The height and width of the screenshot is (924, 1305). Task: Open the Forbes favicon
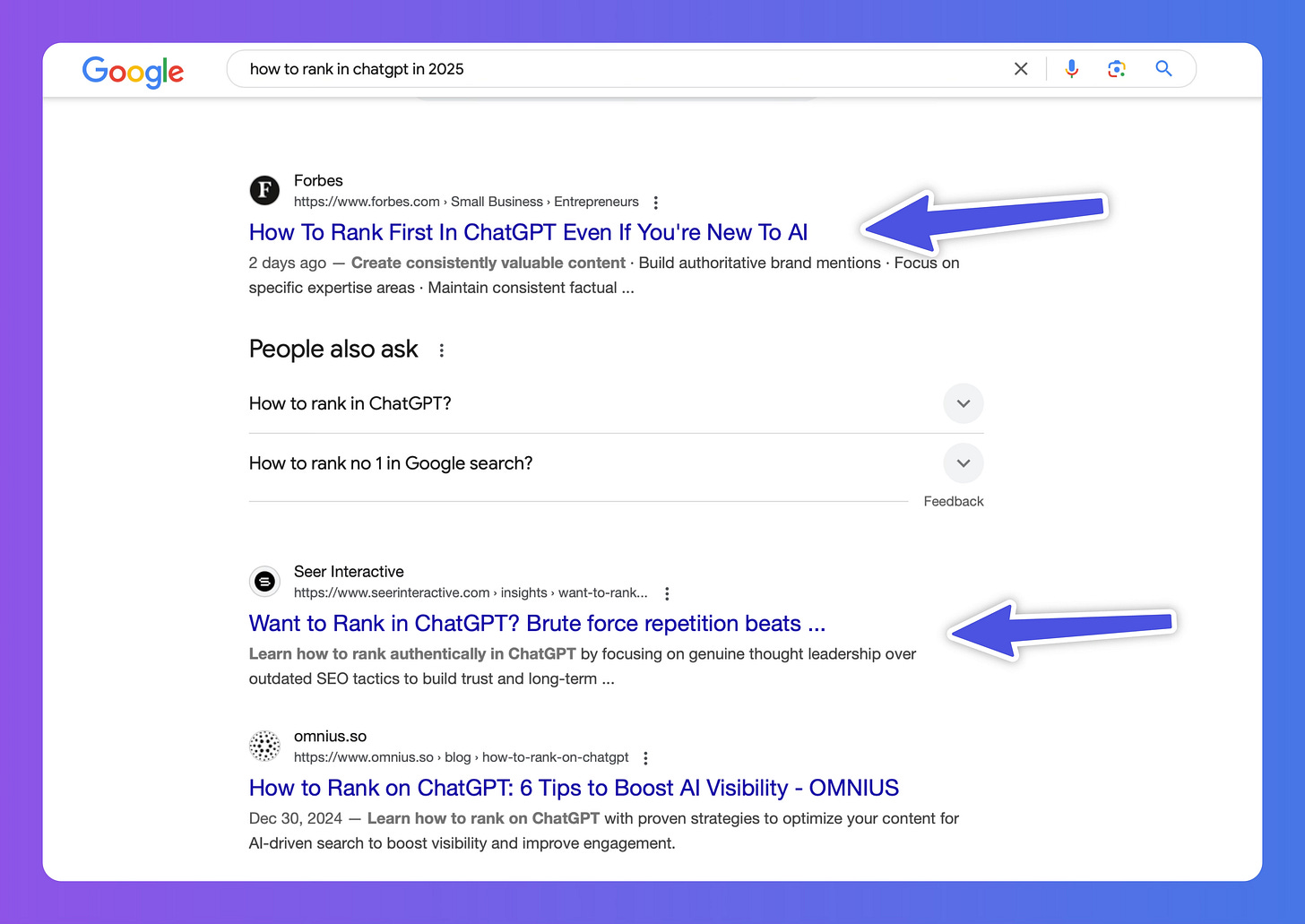pos(264,190)
